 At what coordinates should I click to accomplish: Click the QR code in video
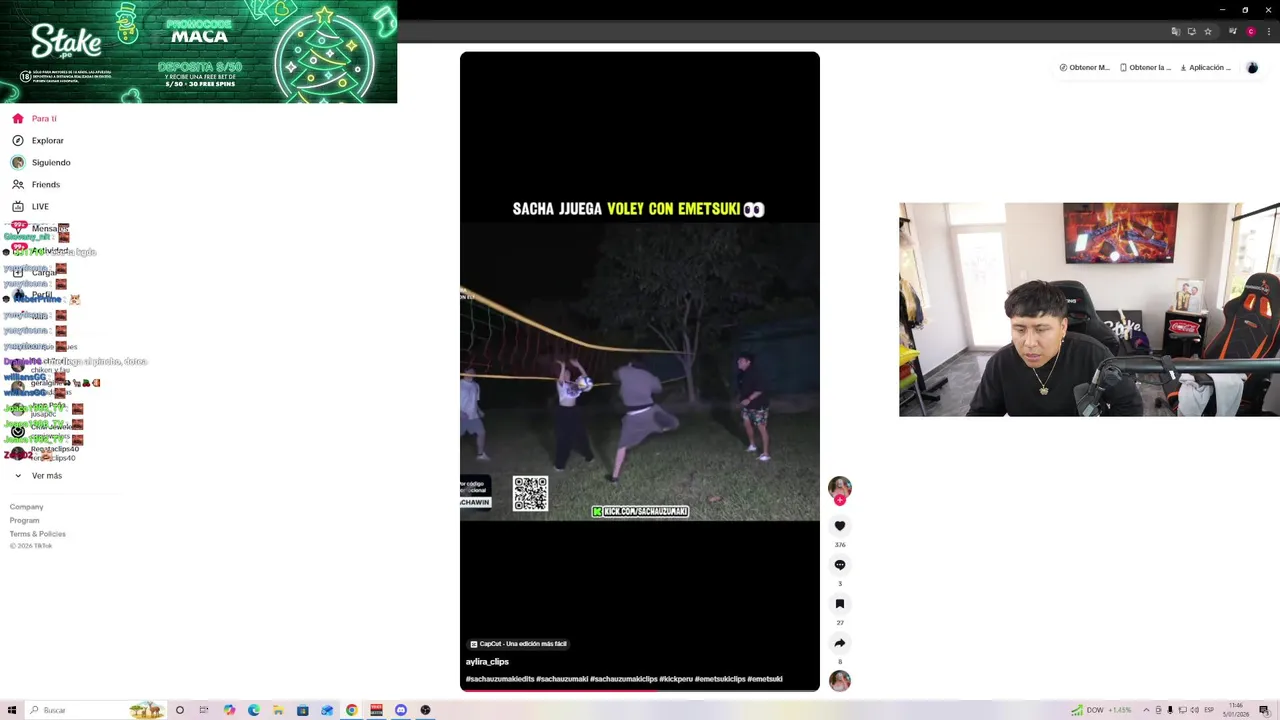coord(530,494)
